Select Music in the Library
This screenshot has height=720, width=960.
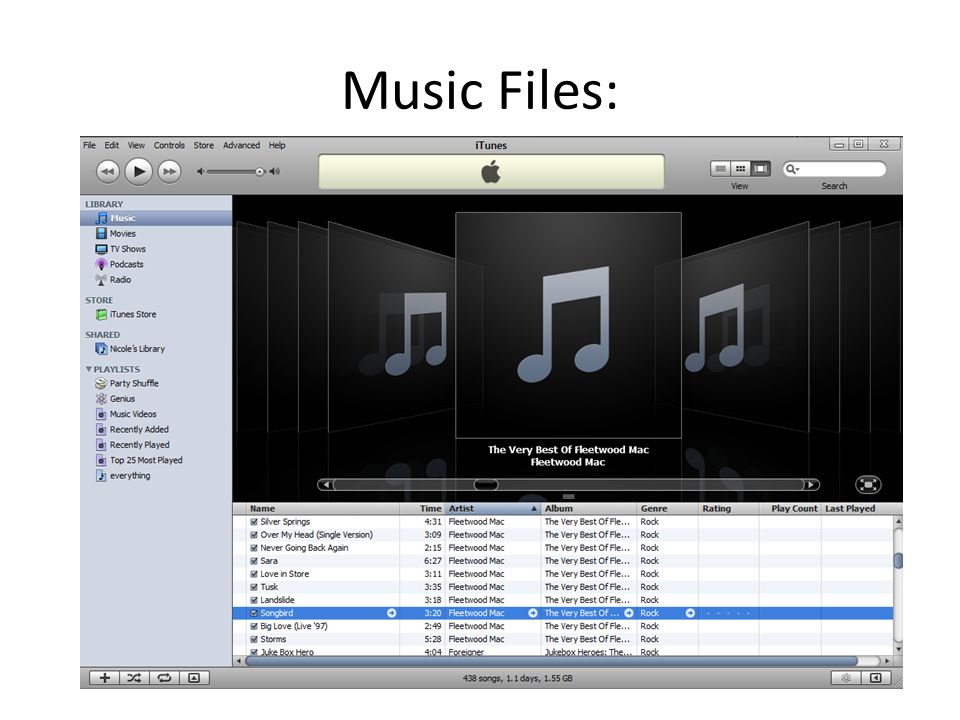click(x=156, y=218)
